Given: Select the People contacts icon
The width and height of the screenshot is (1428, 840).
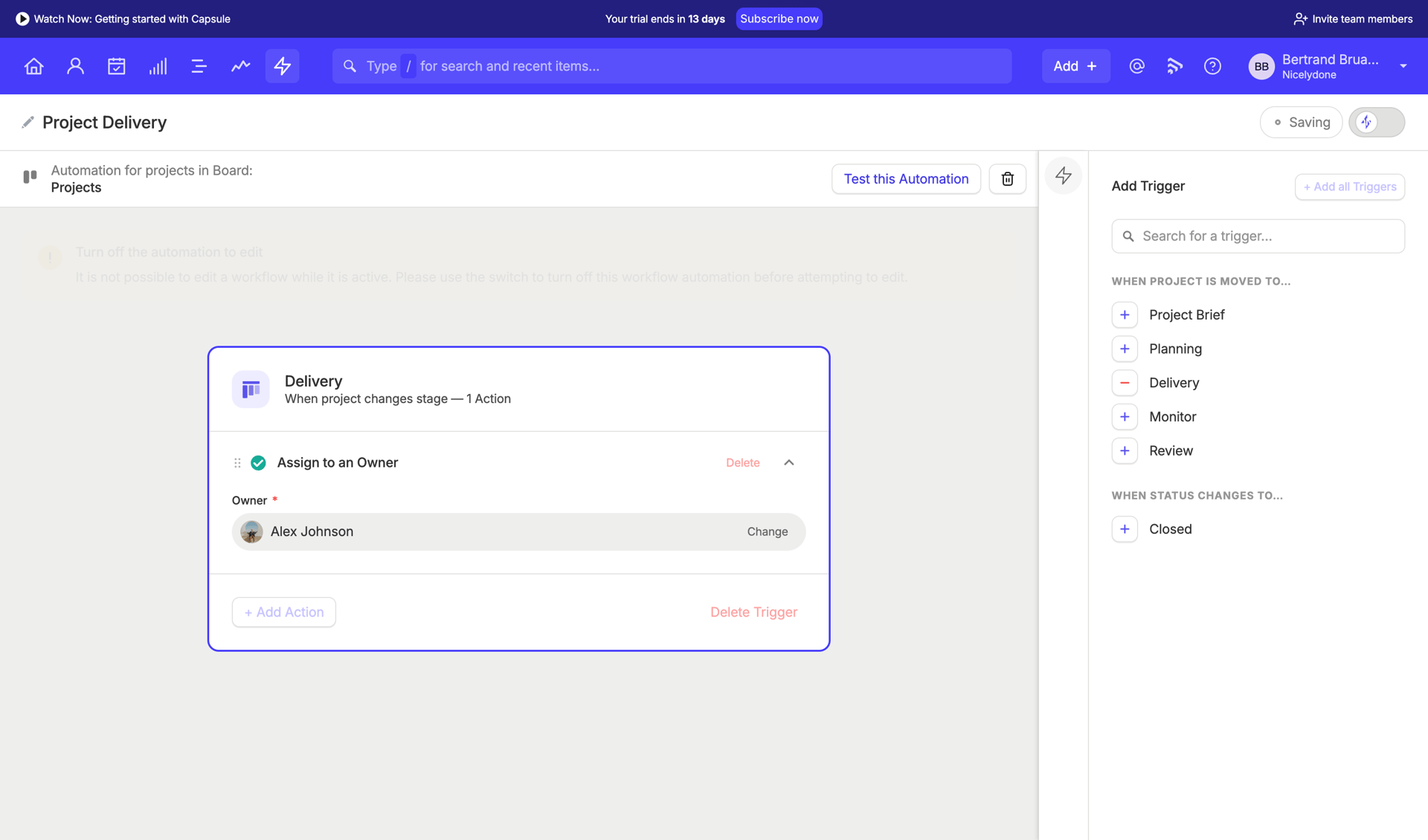Looking at the screenshot, I should [74, 65].
